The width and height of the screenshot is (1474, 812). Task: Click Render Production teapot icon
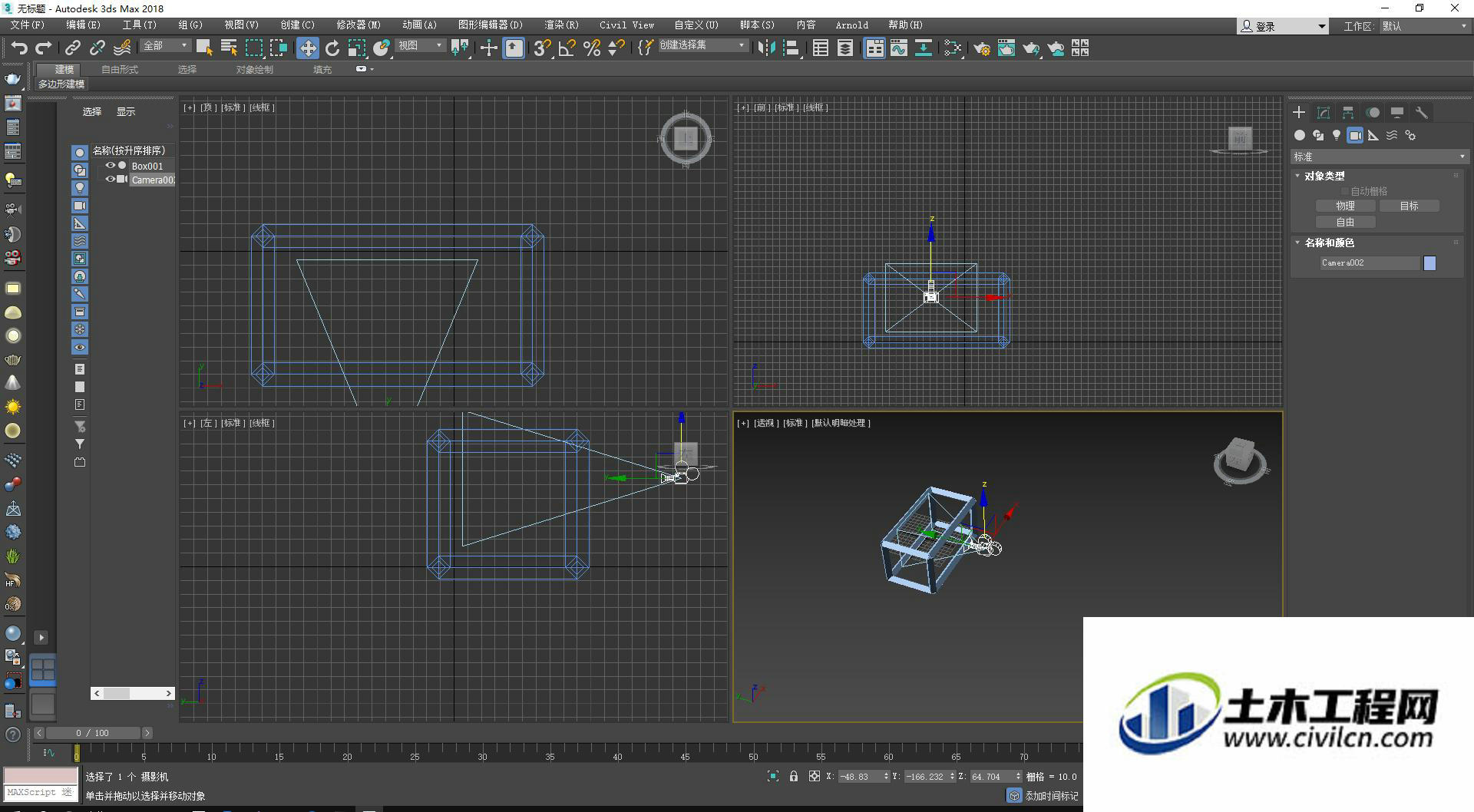click(1031, 48)
